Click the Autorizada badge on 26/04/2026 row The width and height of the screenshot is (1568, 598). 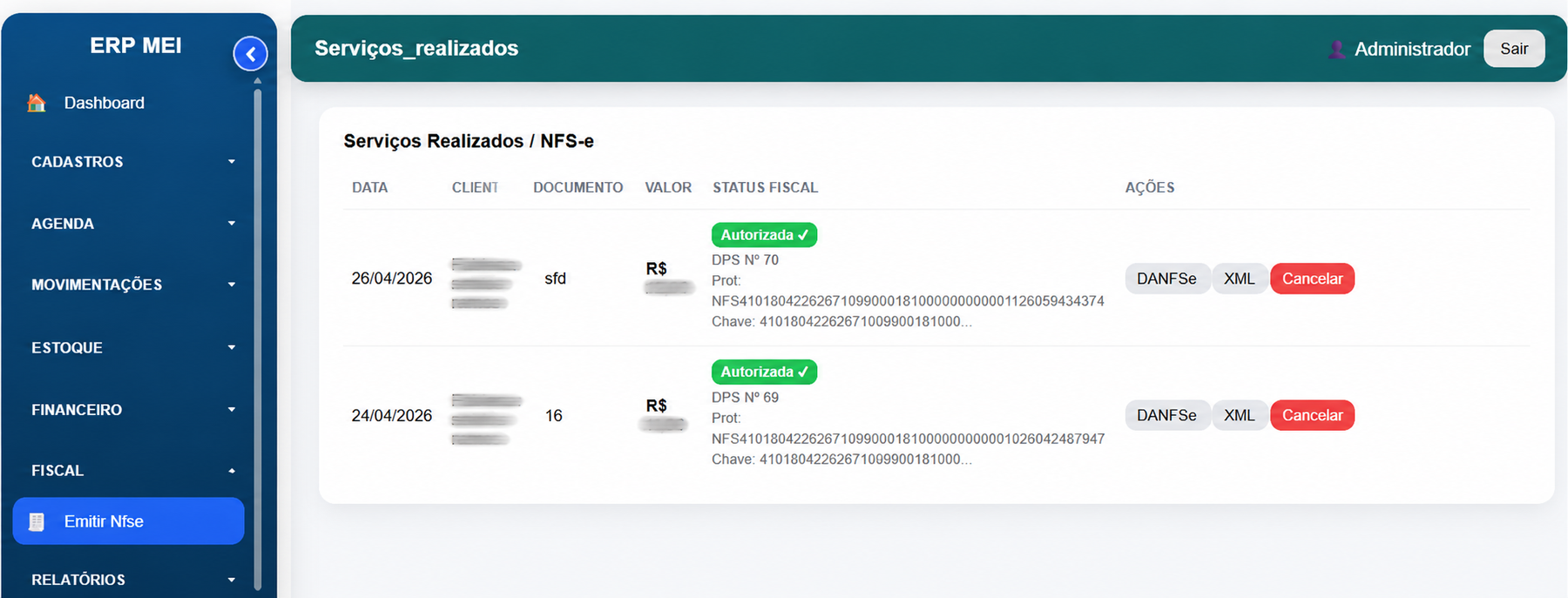pos(764,235)
